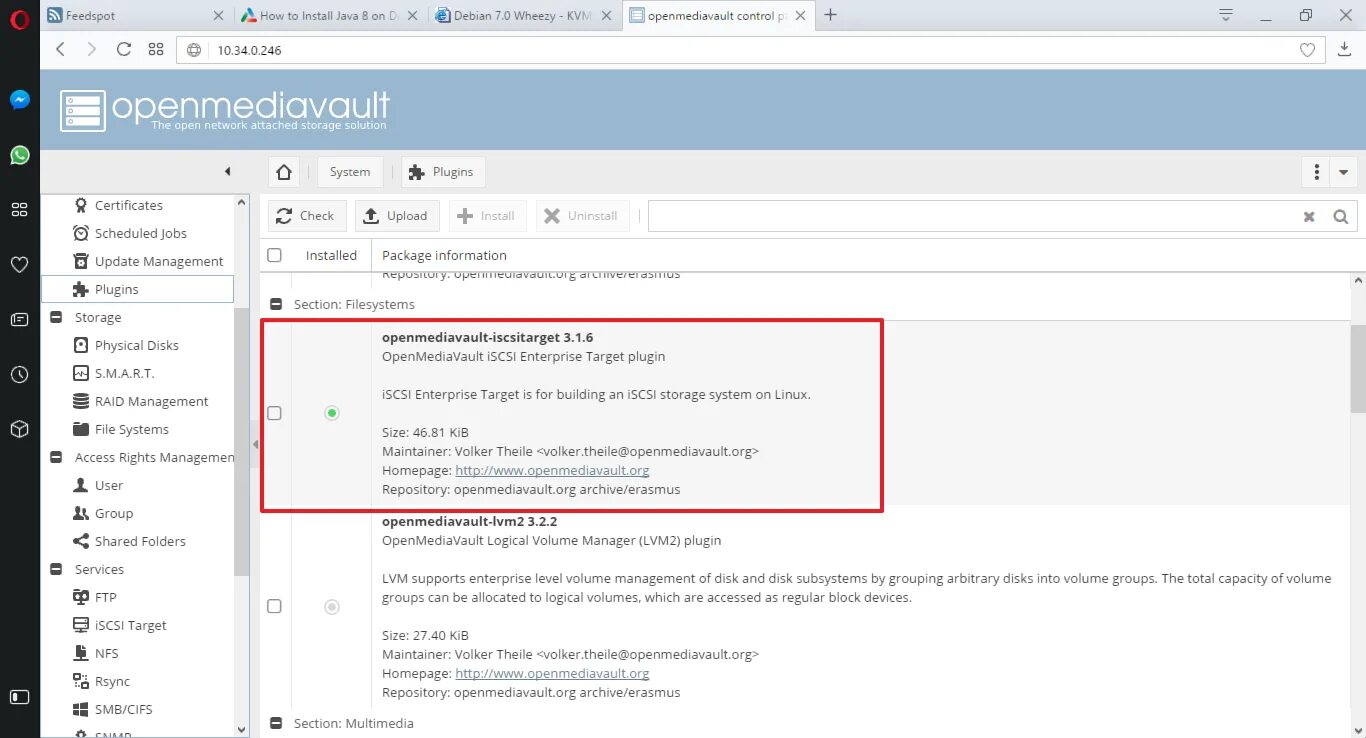Open FTP service settings
Image resolution: width=1366 pixels, height=738 pixels.
pos(105,597)
